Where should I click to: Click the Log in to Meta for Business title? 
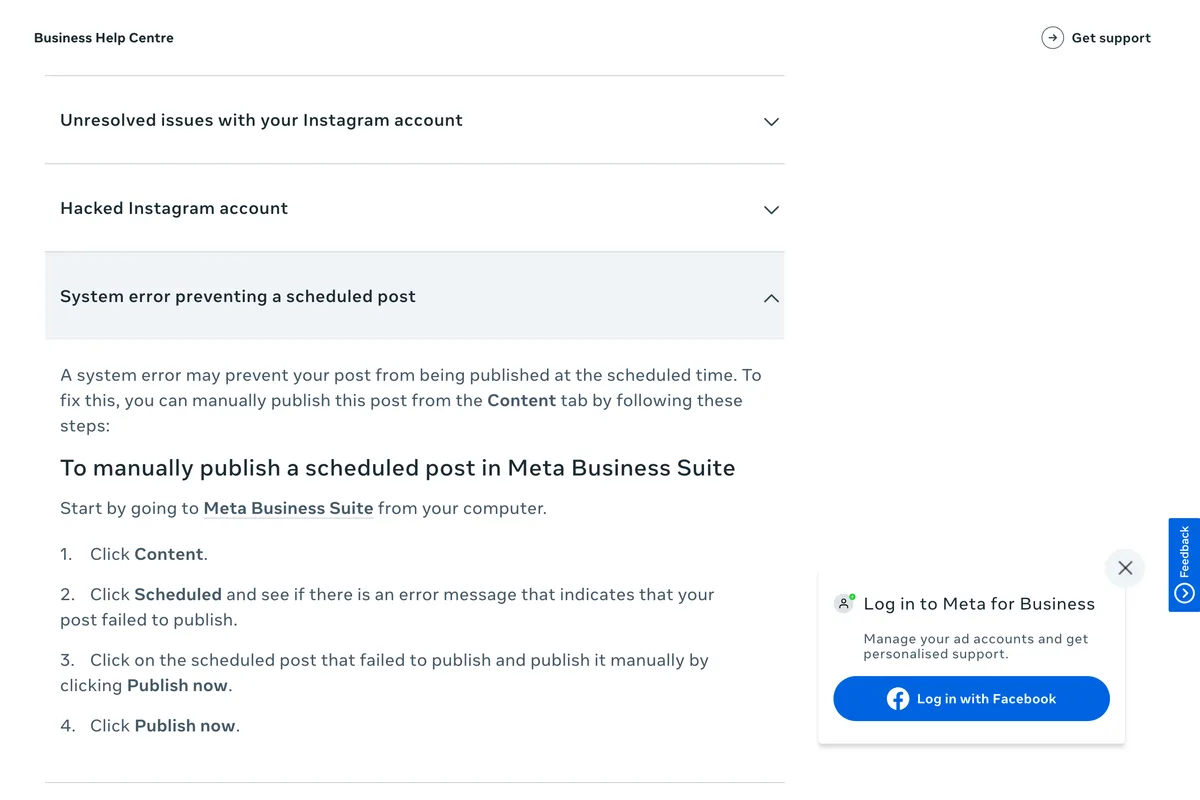979,603
